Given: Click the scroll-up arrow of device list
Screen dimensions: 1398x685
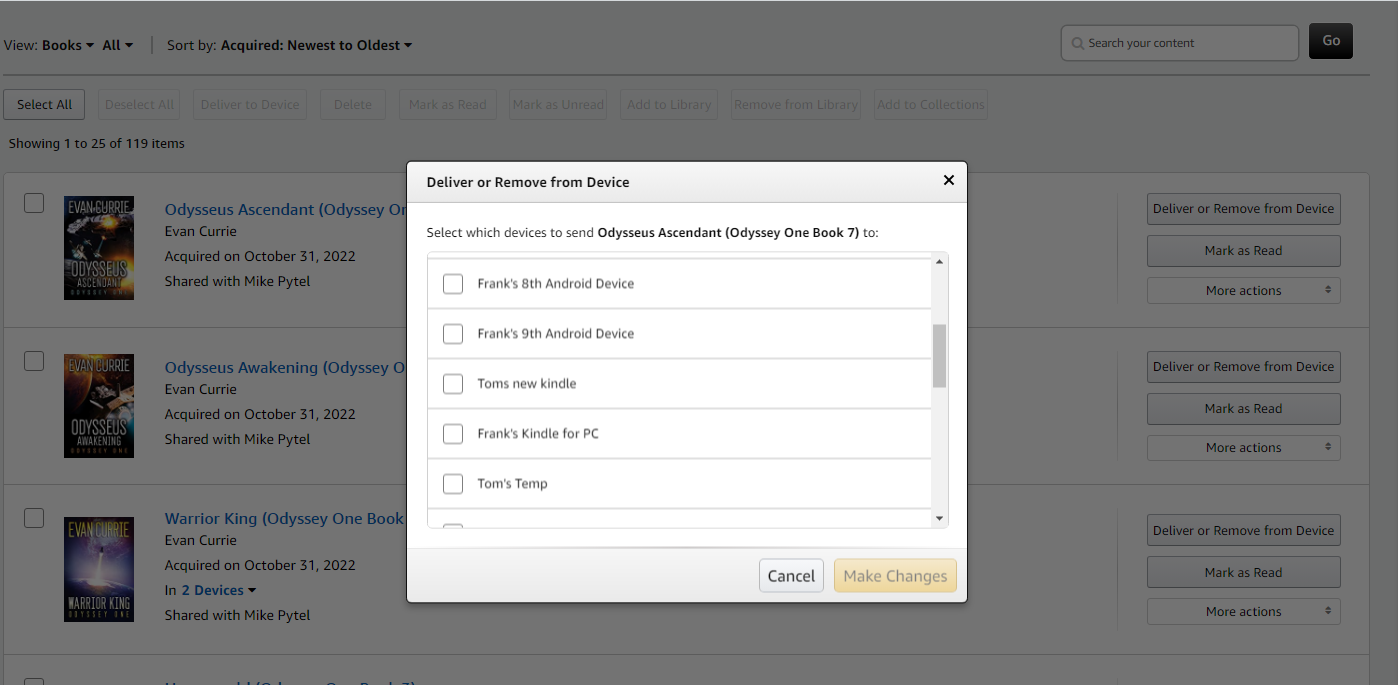Looking at the screenshot, I should [939, 262].
